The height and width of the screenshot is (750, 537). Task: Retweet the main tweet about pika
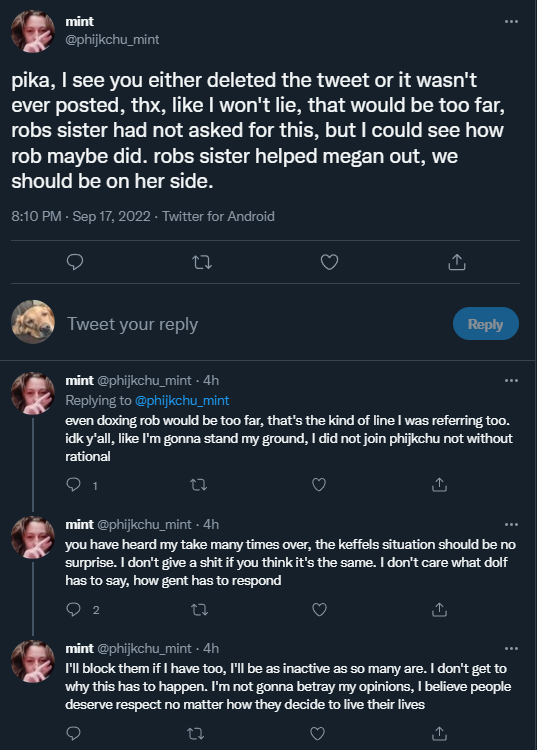(202, 262)
